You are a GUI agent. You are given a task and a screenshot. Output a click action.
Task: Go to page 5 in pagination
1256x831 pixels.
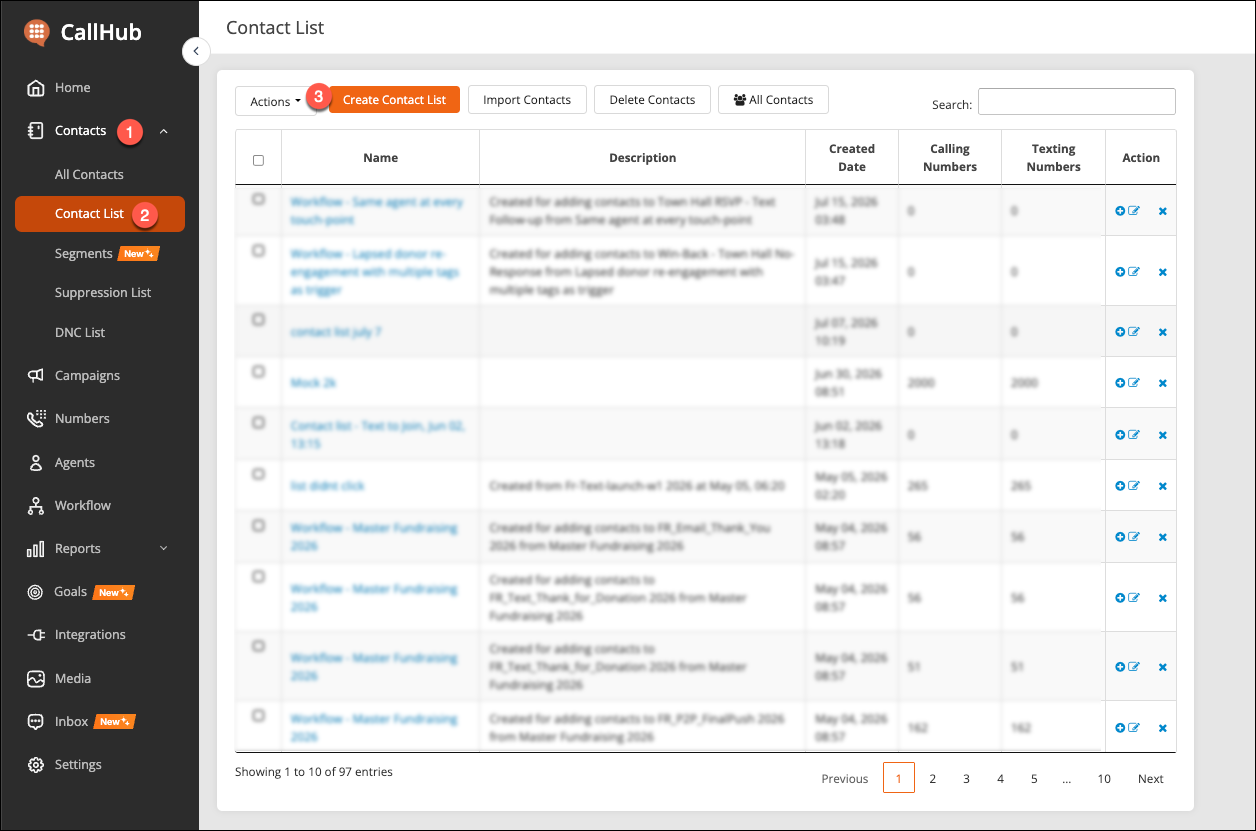coord(1034,778)
